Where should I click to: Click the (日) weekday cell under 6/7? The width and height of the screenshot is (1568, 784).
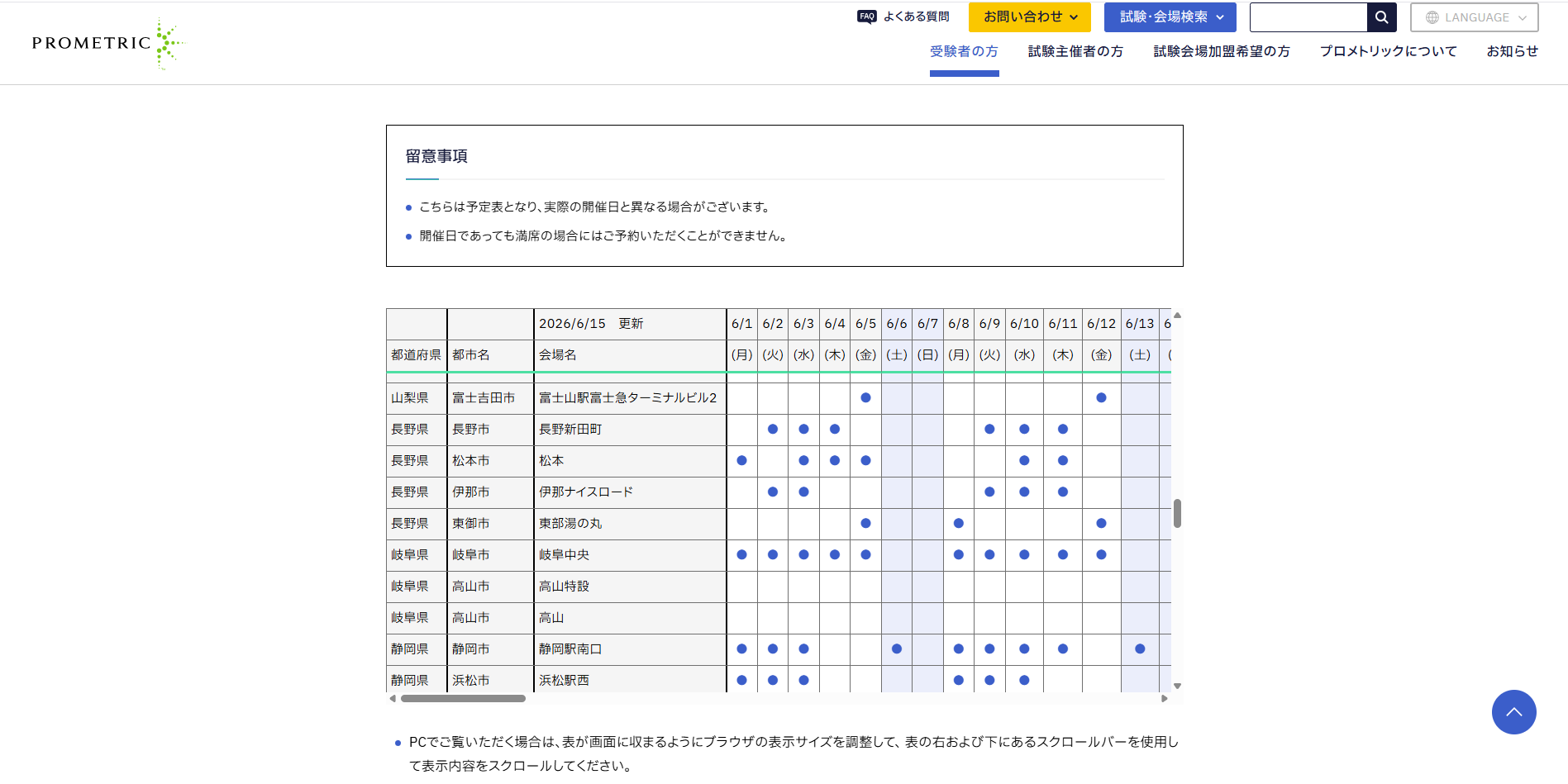(x=928, y=355)
